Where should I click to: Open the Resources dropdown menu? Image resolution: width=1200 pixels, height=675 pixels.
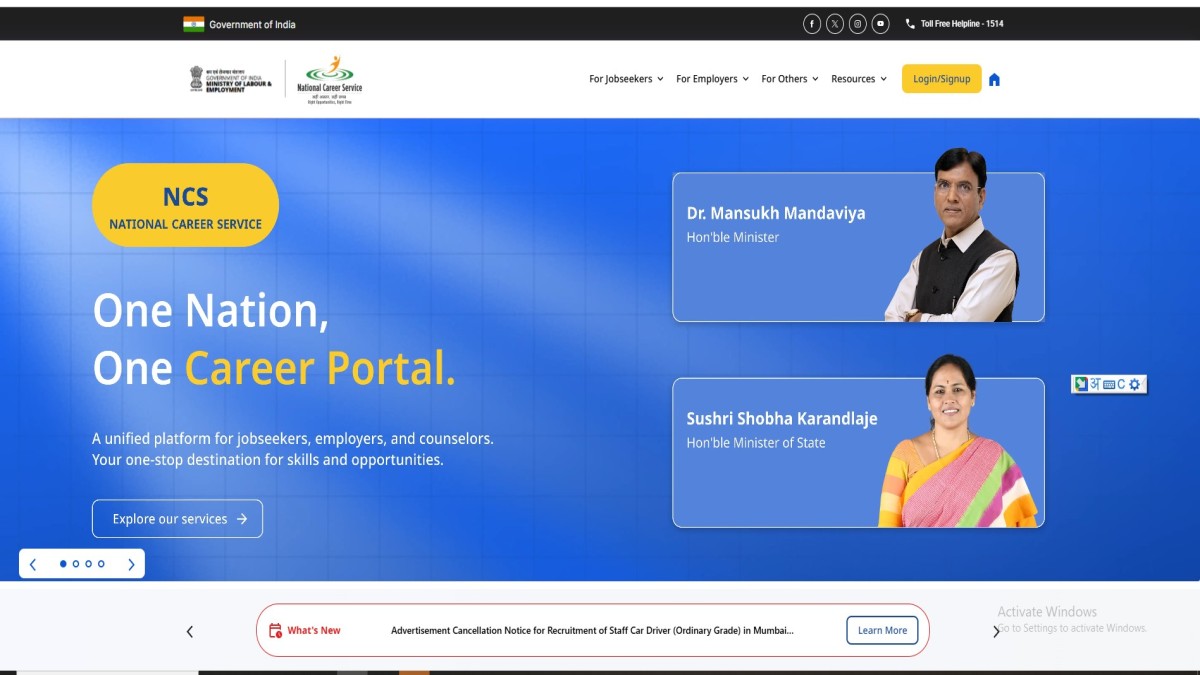click(859, 79)
